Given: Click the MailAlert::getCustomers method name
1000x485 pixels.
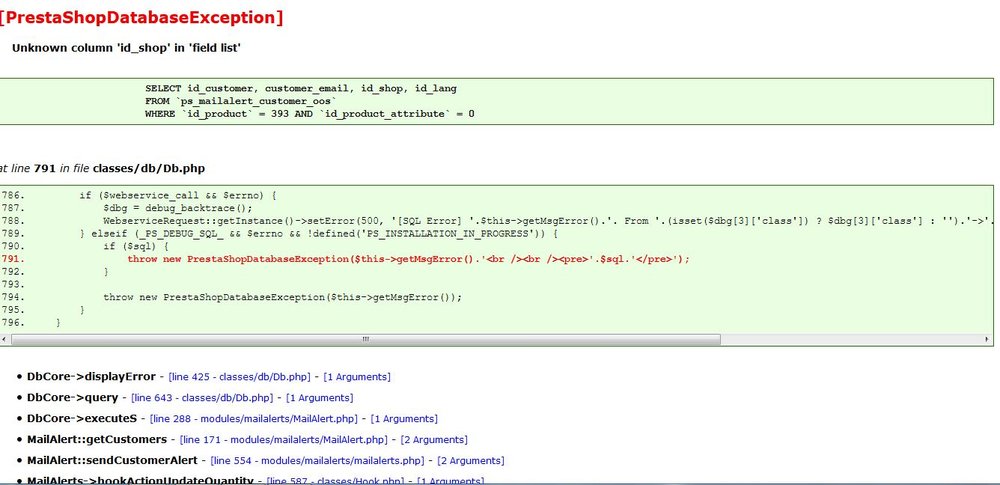Looking at the screenshot, I should [97, 440].
